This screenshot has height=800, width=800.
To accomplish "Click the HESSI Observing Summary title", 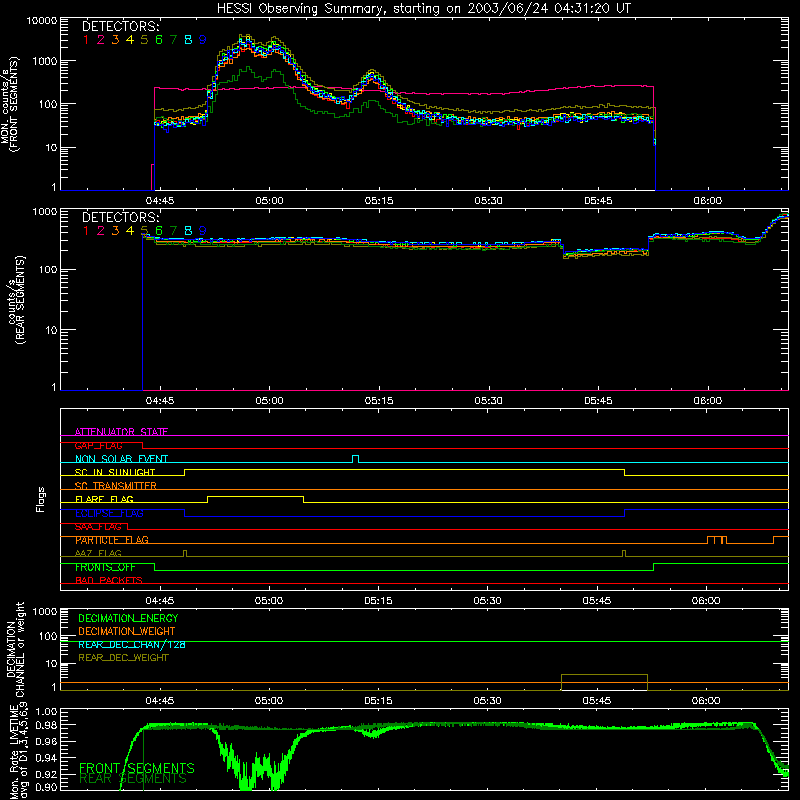I will pyautogui.click(x=423, y=9).
